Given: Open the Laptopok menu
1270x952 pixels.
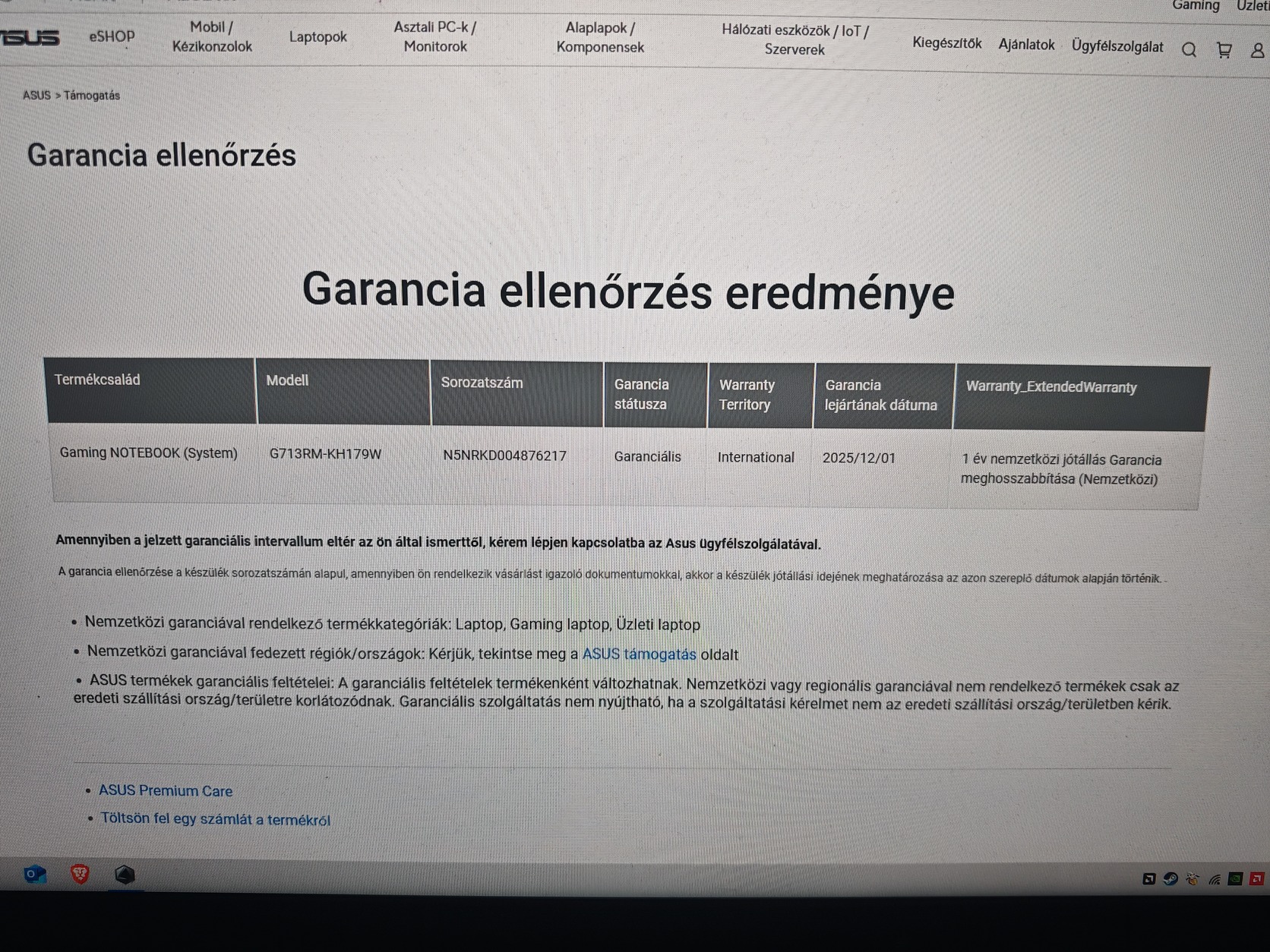Looking at the screenshot, I should pyautogui.click(x=317, y=36).
